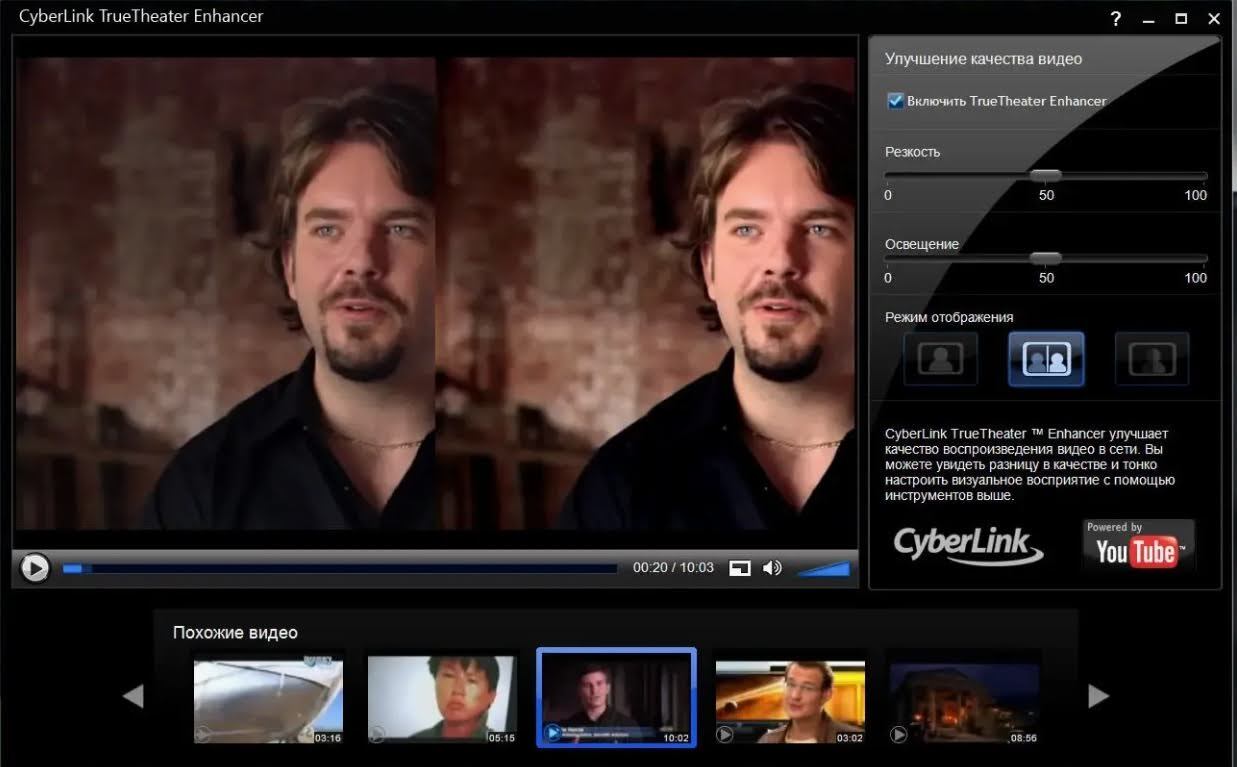
Task: Open the 08:56 night building video thumbnail
Action: [x=964, y=698]
